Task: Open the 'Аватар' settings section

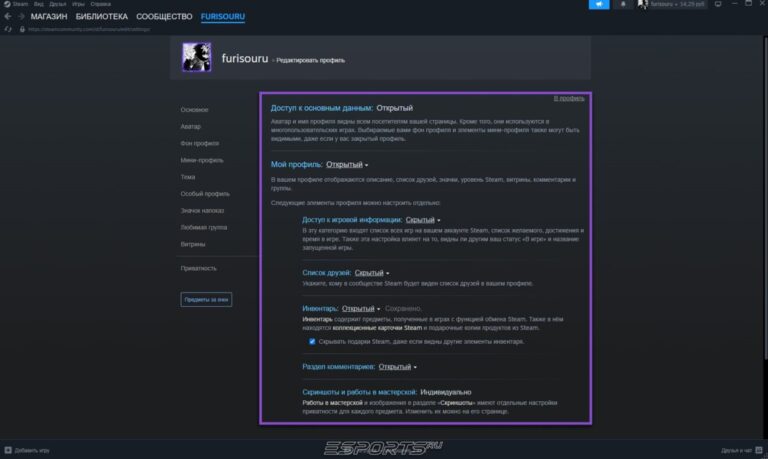Action: 190,126
